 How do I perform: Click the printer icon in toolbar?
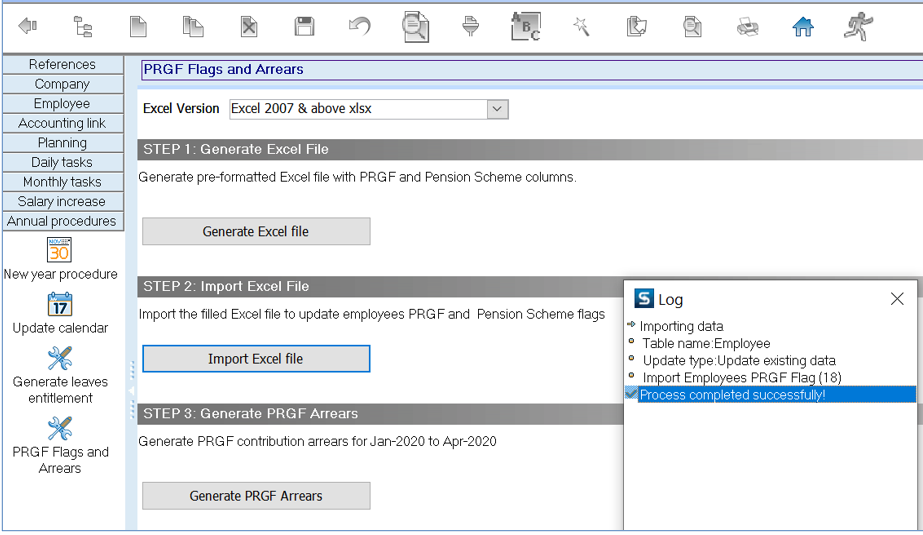click(x=748, y=27)
